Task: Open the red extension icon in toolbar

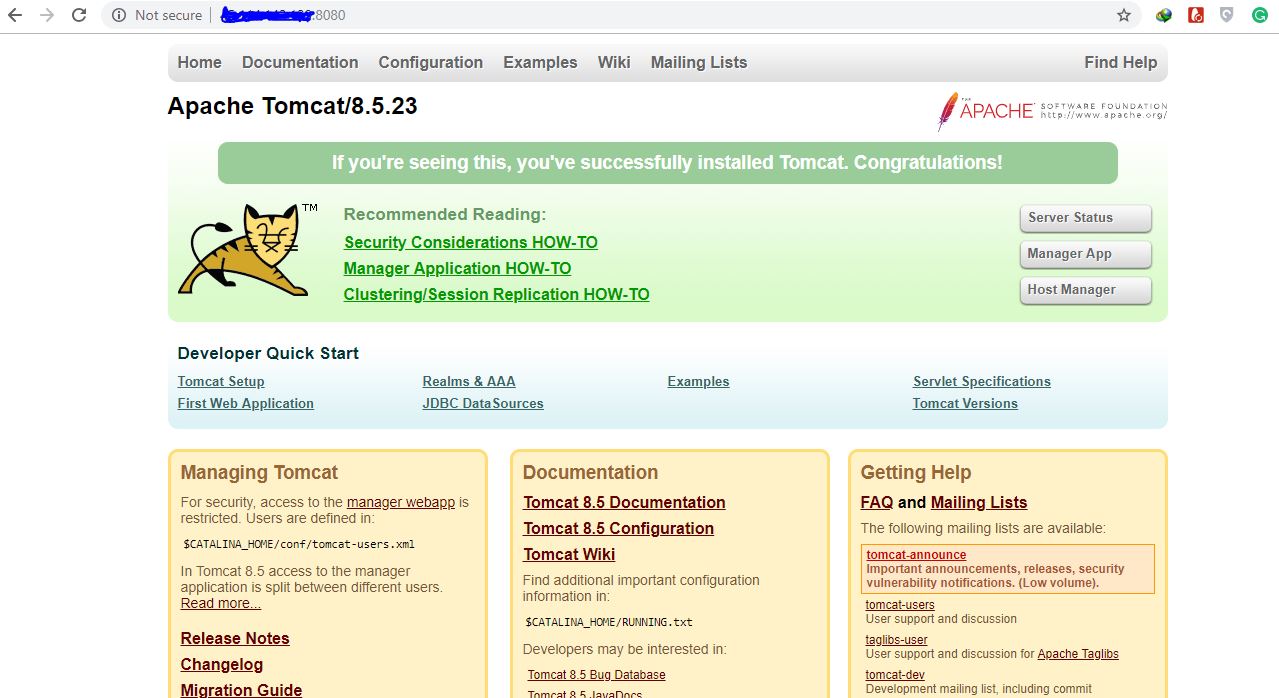Action: coord(1195,15)
